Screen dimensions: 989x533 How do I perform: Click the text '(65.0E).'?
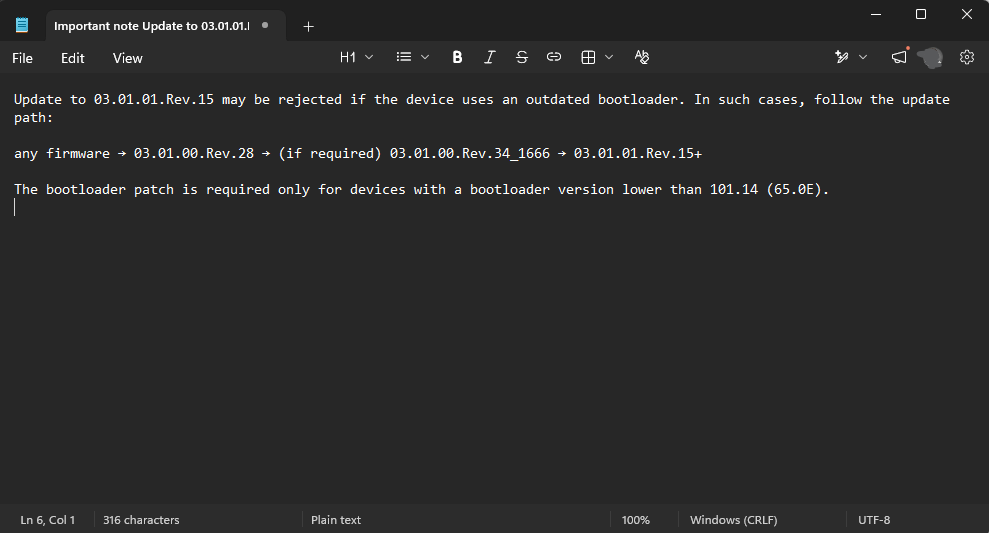pos(798,189)
